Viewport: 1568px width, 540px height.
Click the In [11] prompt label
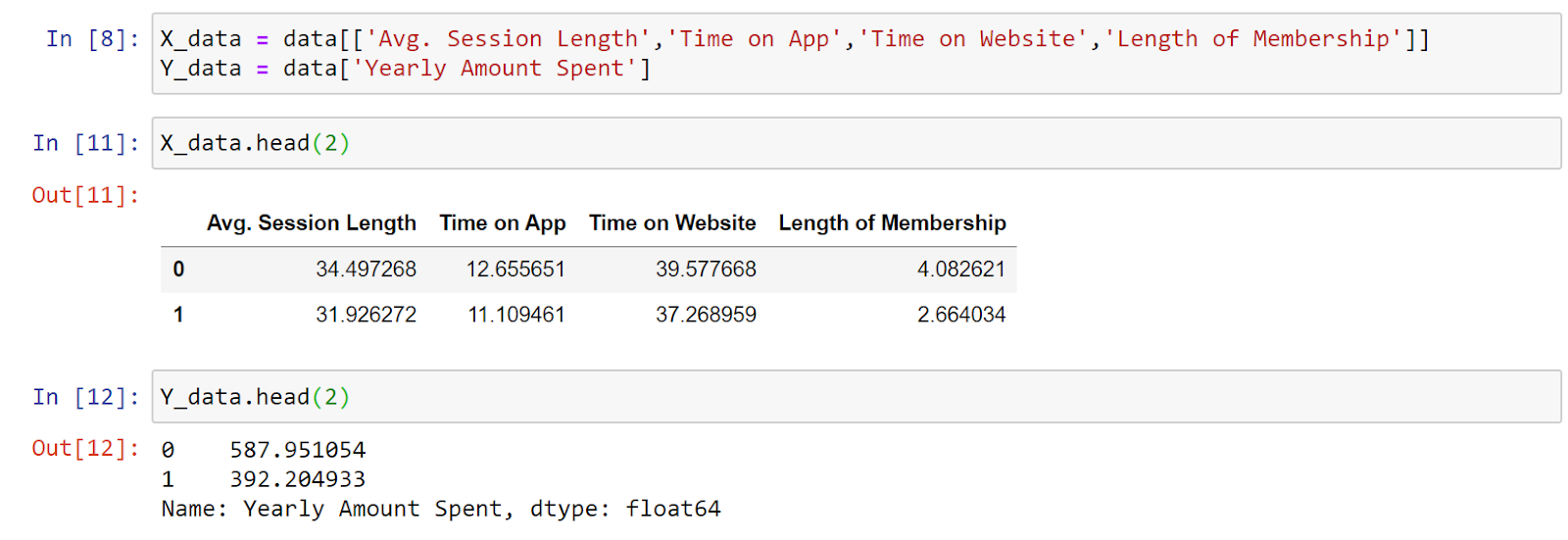(86, 143)
